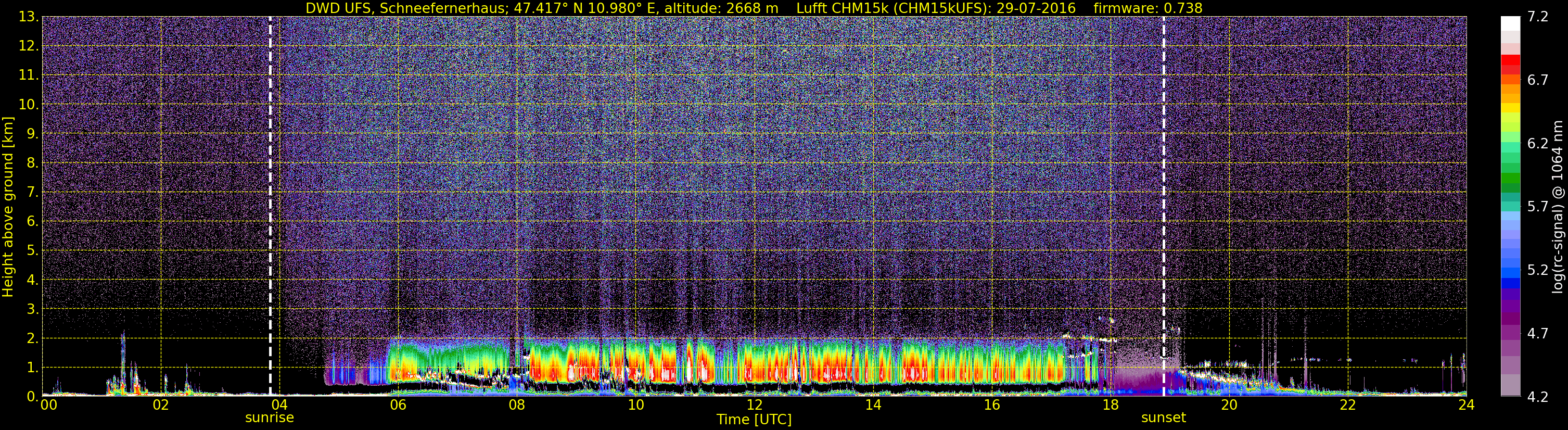Click the height axis label '3.'

pyautogui.click(x=33, y=309)
